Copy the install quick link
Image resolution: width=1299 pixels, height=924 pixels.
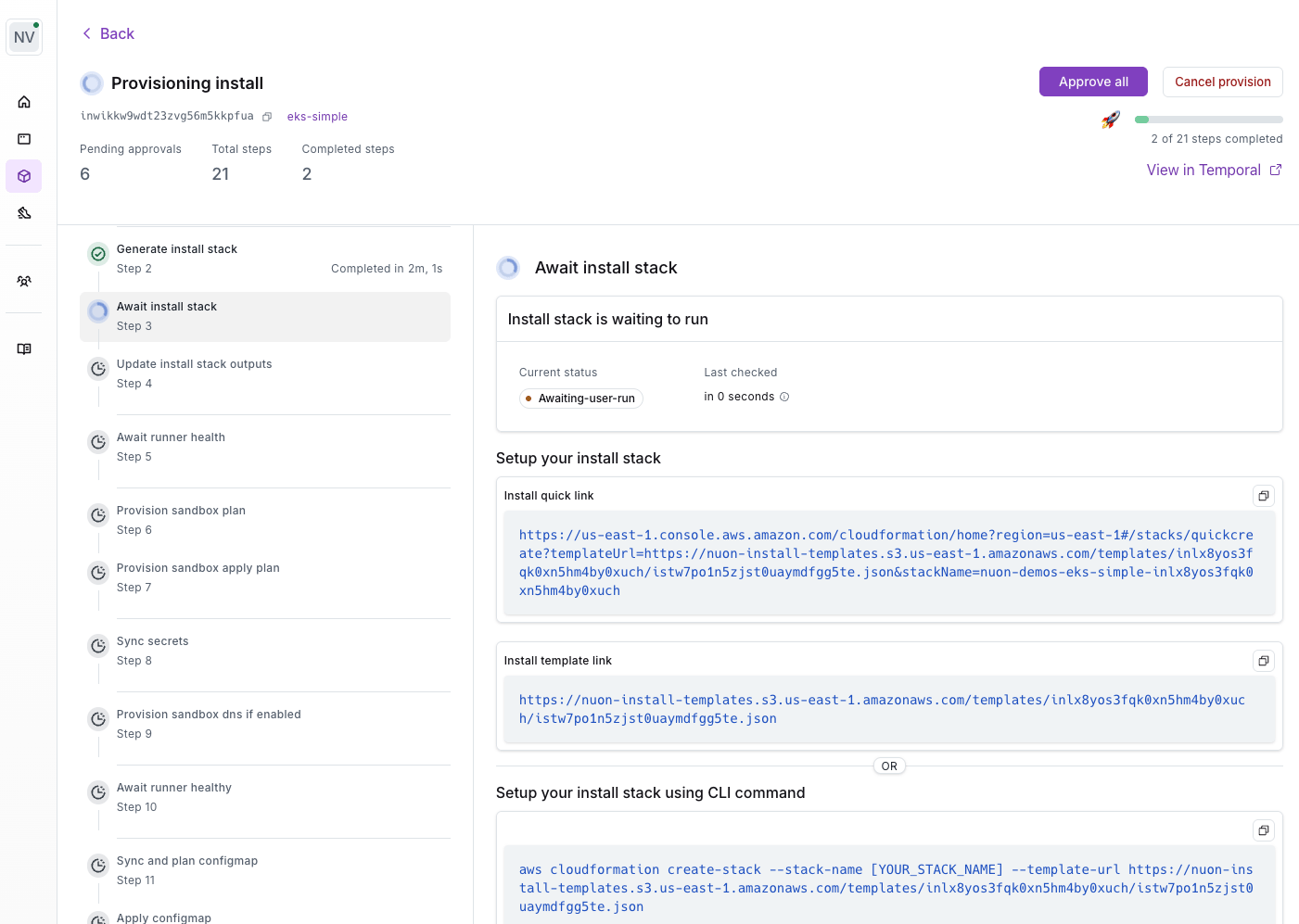1263,496
